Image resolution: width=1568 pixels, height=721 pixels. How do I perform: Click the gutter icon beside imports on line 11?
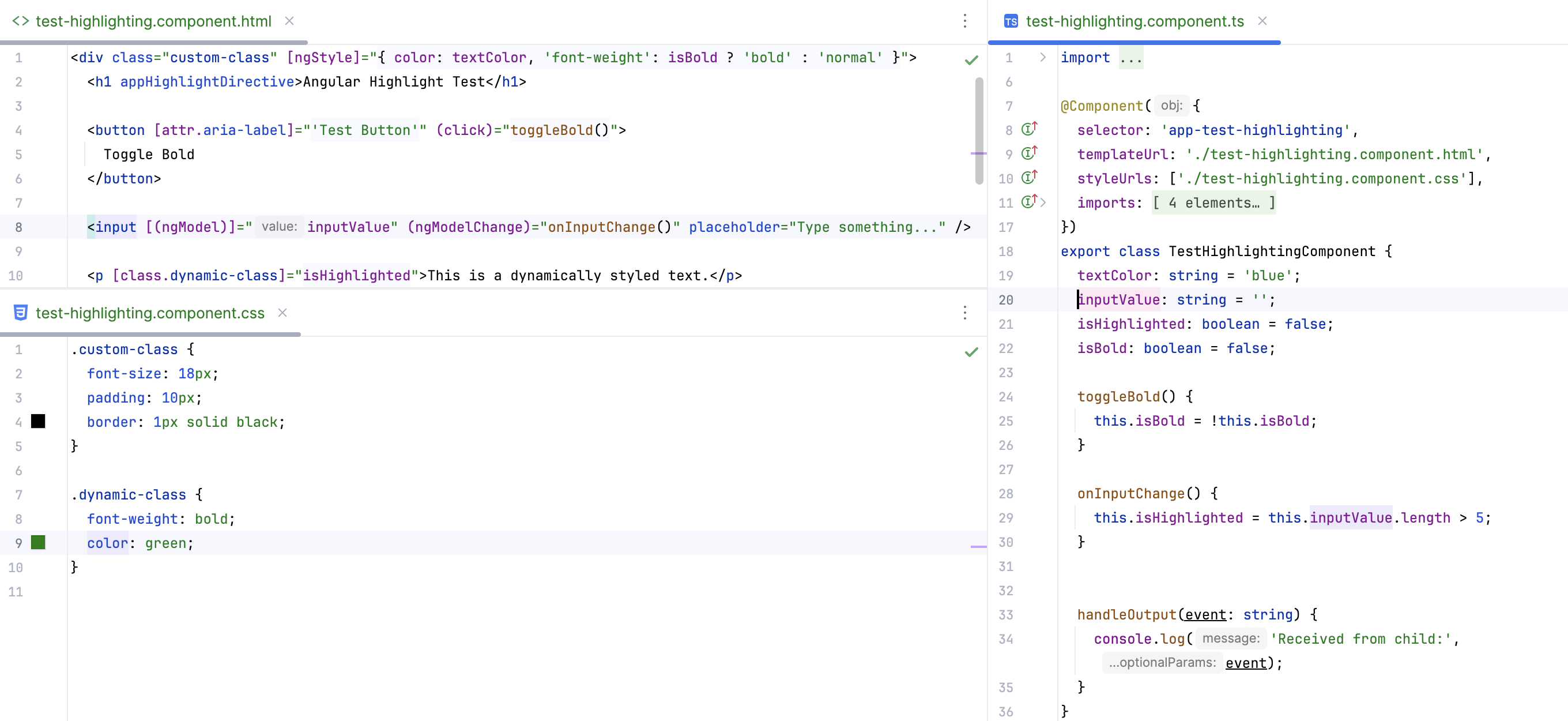coord(1027,201)
